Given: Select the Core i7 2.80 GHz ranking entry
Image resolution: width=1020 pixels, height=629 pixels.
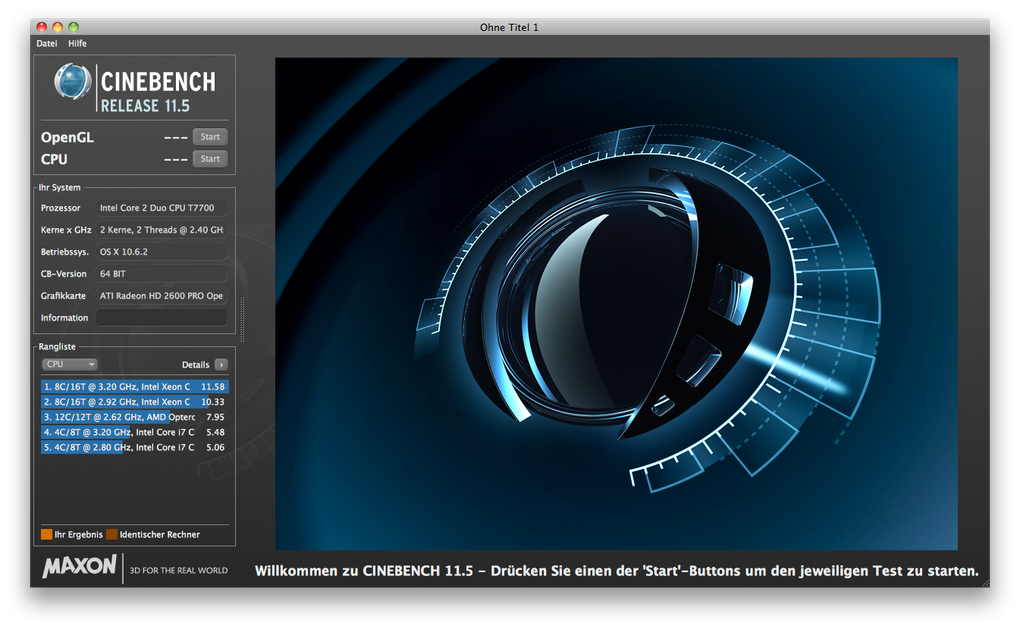Looking at the screenshot, I should 134,447.
